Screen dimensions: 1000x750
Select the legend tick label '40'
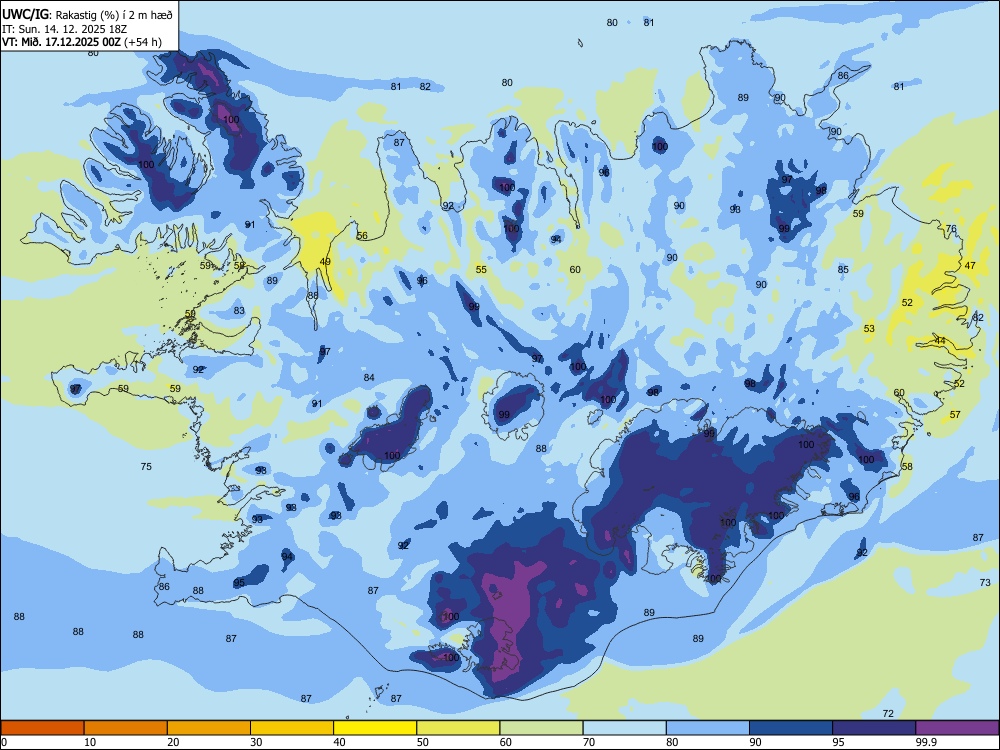pos(339,742)
